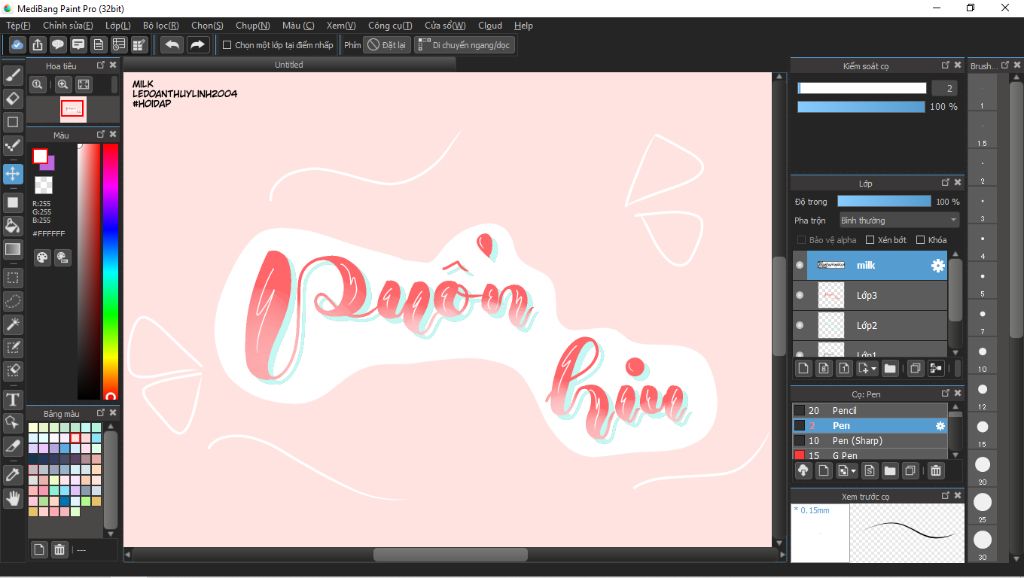This screenshot has height=578, width=1024.
Task: Click the Undo arrow in toolbar
Action: point(172,44)
